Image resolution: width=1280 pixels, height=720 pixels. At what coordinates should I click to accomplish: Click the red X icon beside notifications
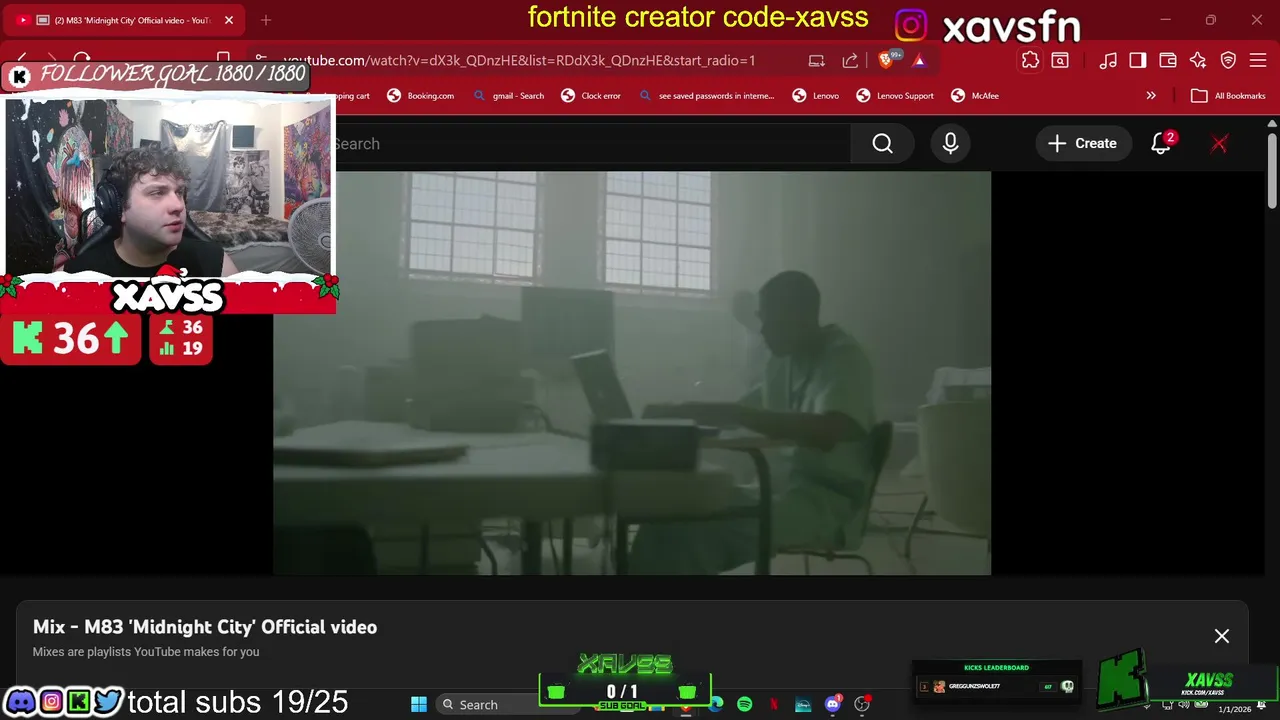1219,144
